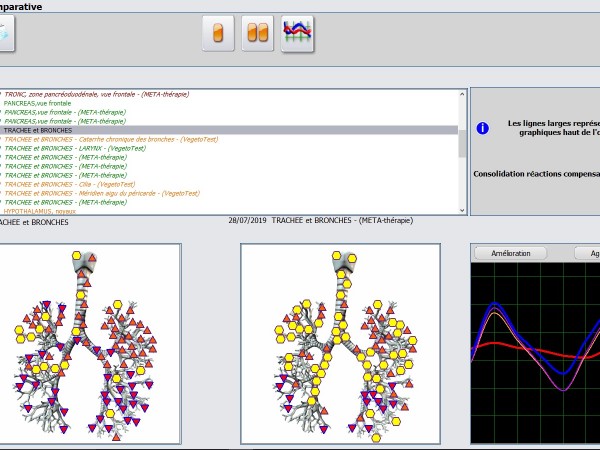Click the double orange panel view icon

click(x=258, y=33)
